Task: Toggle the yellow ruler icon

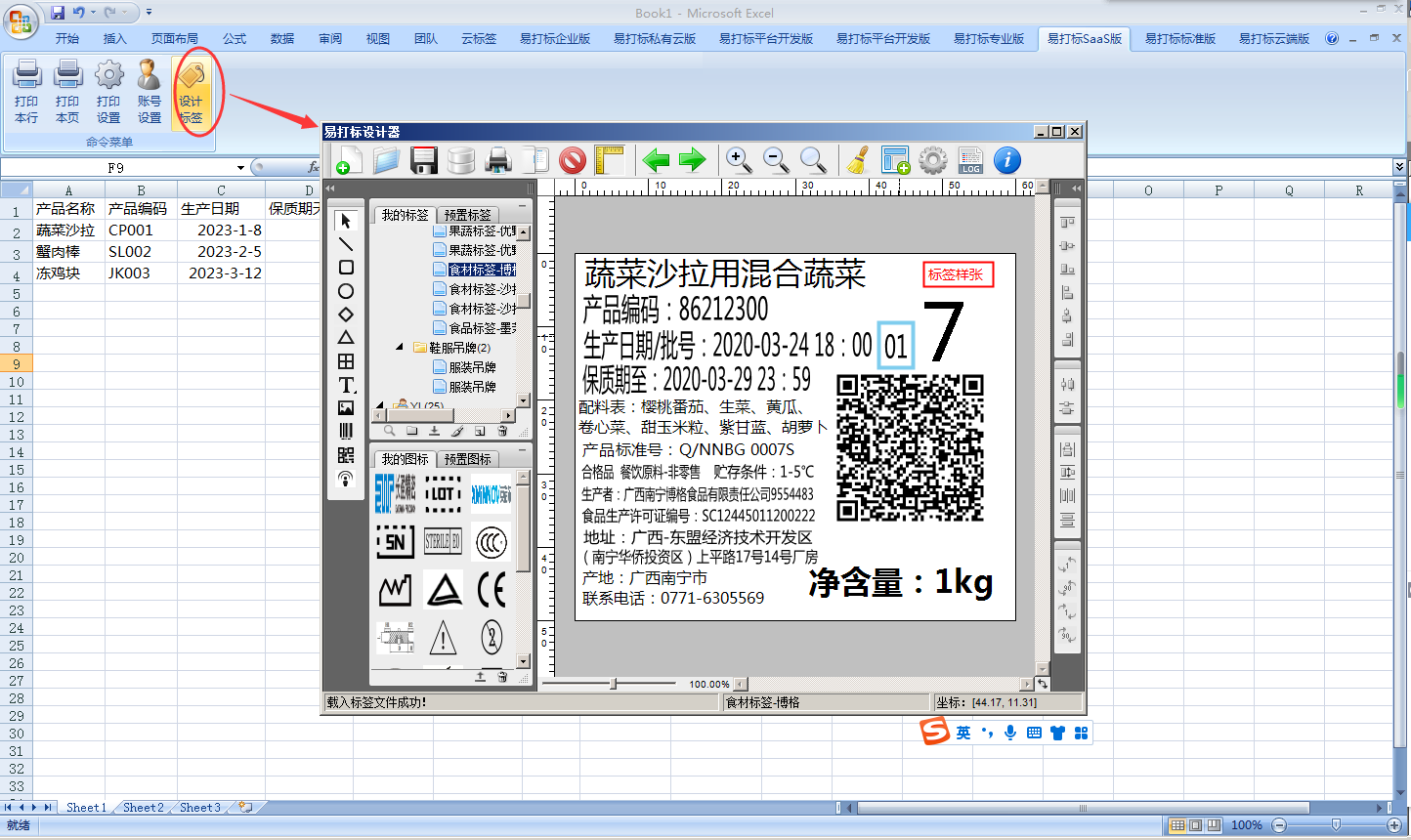Action: pos(609,159)
